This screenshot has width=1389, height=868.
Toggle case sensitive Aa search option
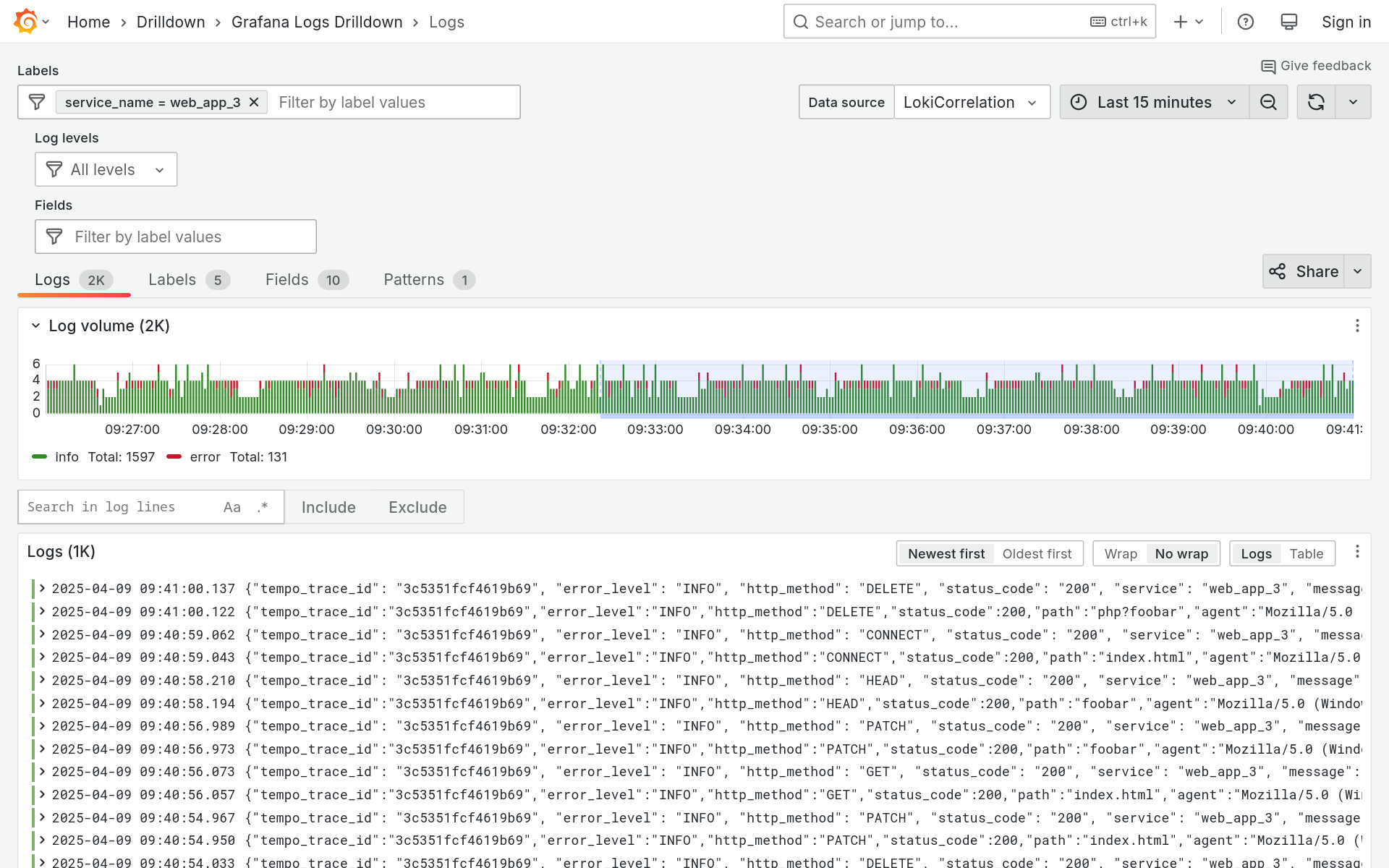point(231,507)
